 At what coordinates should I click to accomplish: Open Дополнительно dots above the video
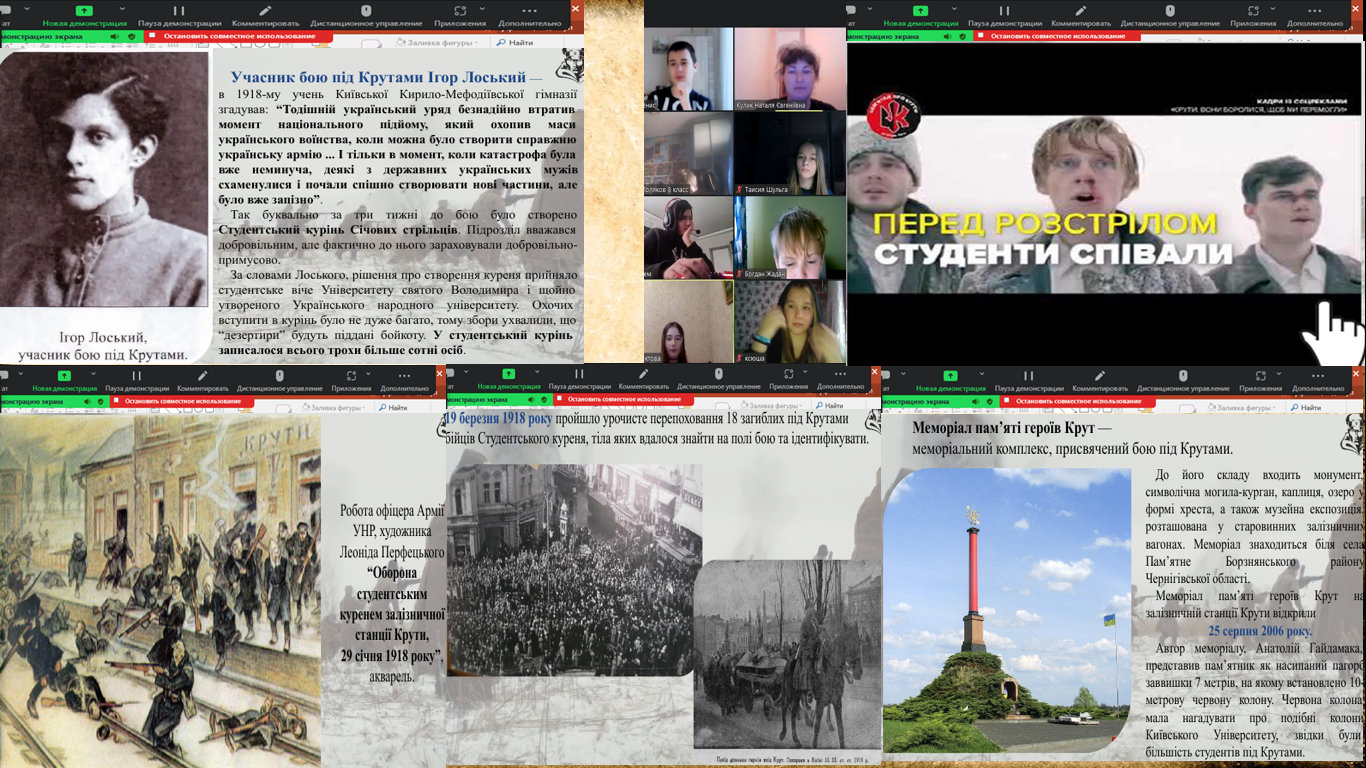[1314, 11]
